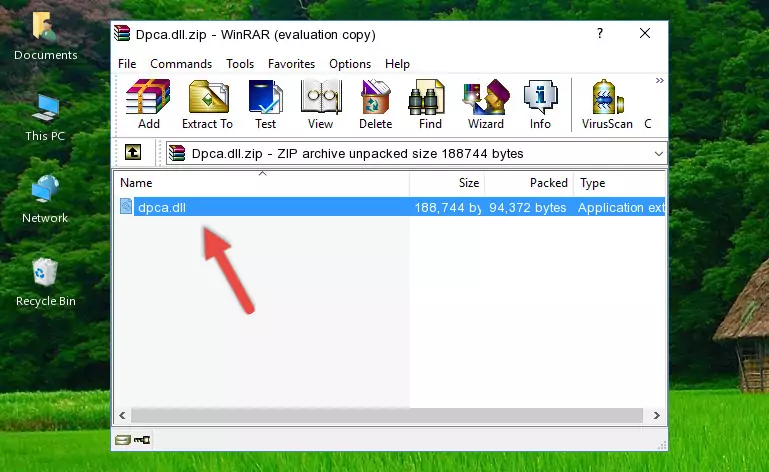
Task: Launch the Wizard tool
Action: (486, 105)
